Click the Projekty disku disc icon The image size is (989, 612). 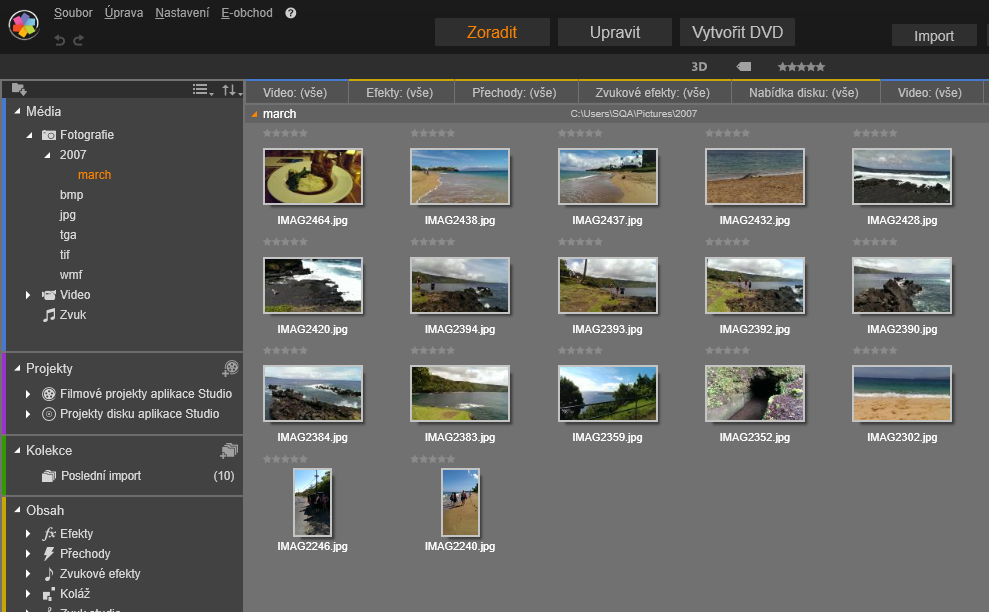pyautogui.click(x=49, y=414)
